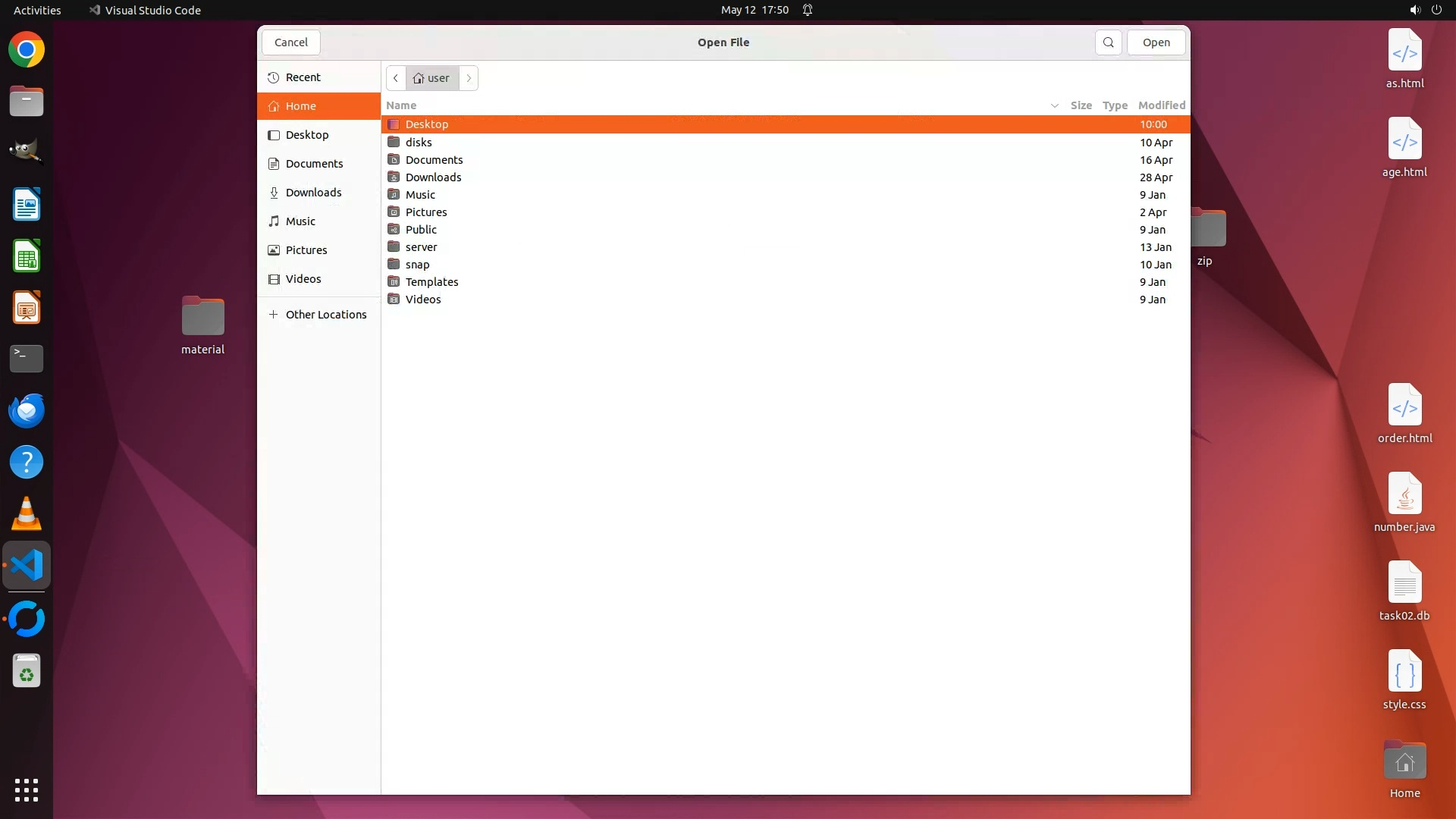
Task: Click the forward arrow in path bar
Action: click(469, 78)
